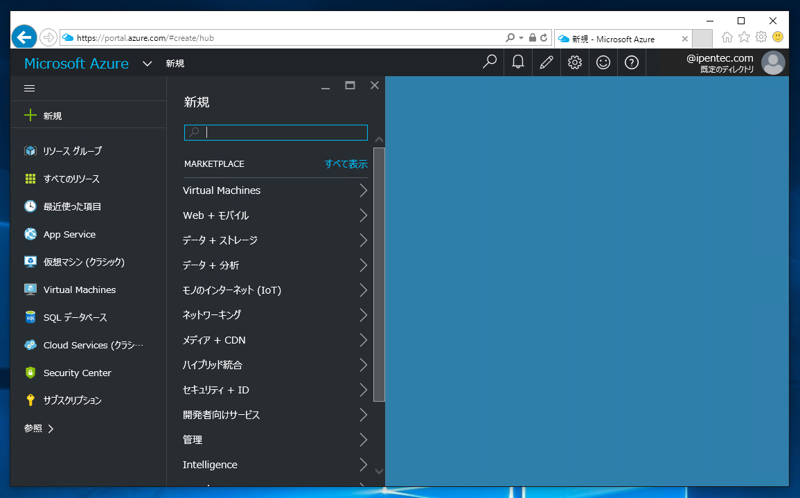Expand モノのインターネット (IoT) category

[x=275, y=290]
